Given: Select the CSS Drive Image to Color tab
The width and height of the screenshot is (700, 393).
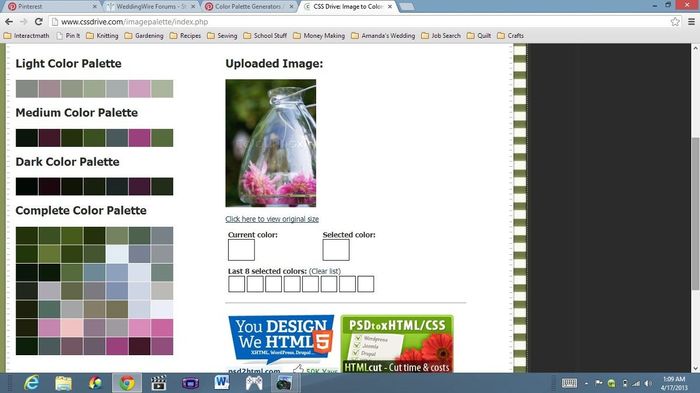Looking at the screenshot, I should 348,7.
